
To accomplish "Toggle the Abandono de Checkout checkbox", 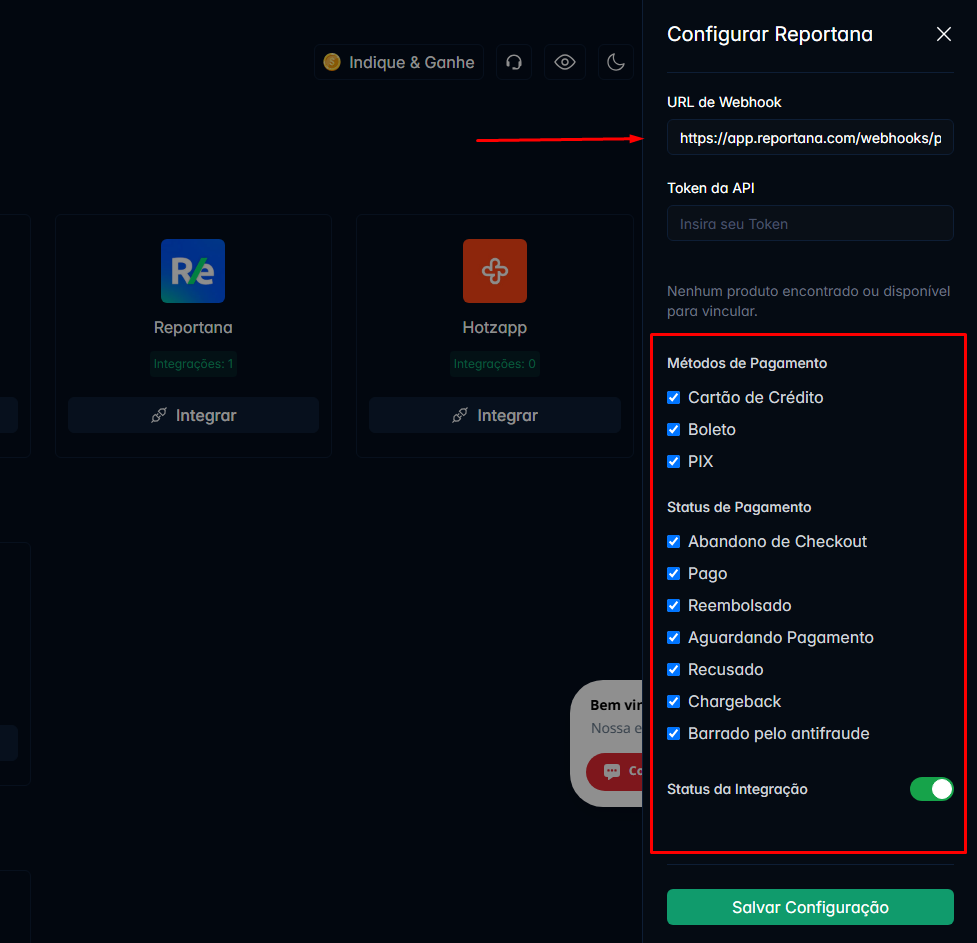I will [x=674, y=542].
